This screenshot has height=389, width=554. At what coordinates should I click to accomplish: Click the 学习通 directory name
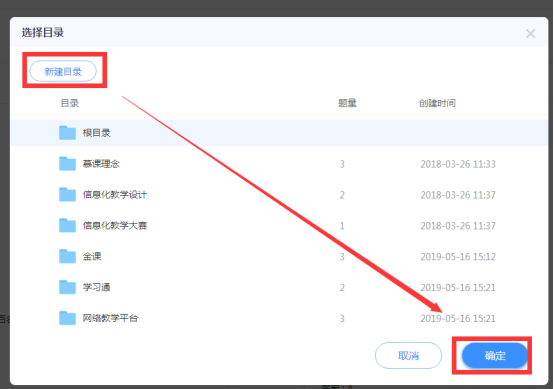point(96,287)
